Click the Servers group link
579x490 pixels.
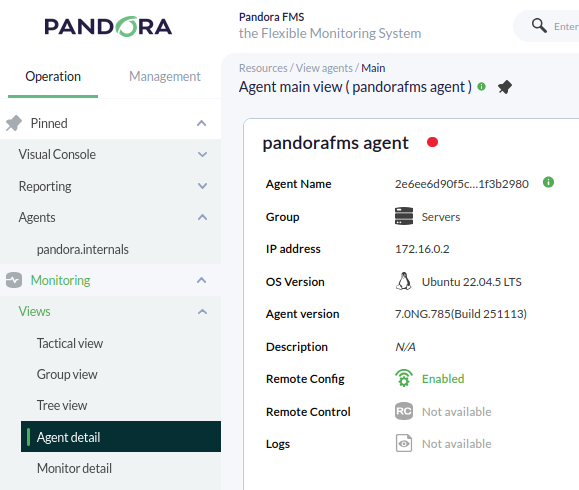click(x=441, y=217)
